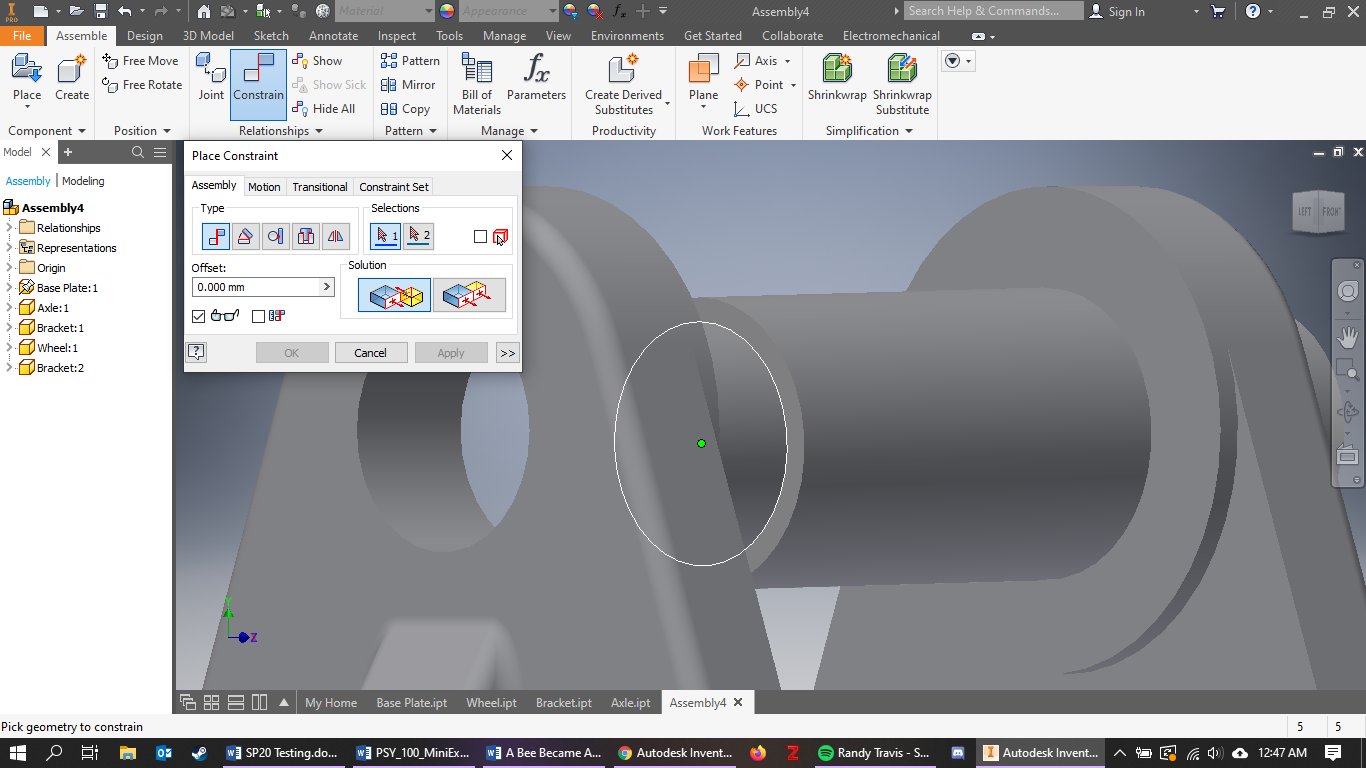Screen dimensions: 1366x768
Task: Choose Symmetry constraint type
Action: pyautogui.click(x=336, y=236)
